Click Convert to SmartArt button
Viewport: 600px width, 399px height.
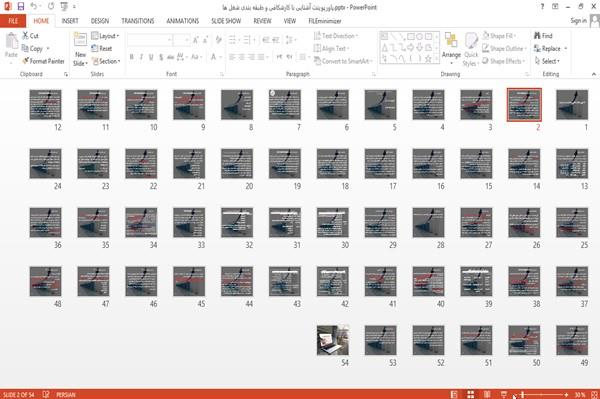click(343, 61)
